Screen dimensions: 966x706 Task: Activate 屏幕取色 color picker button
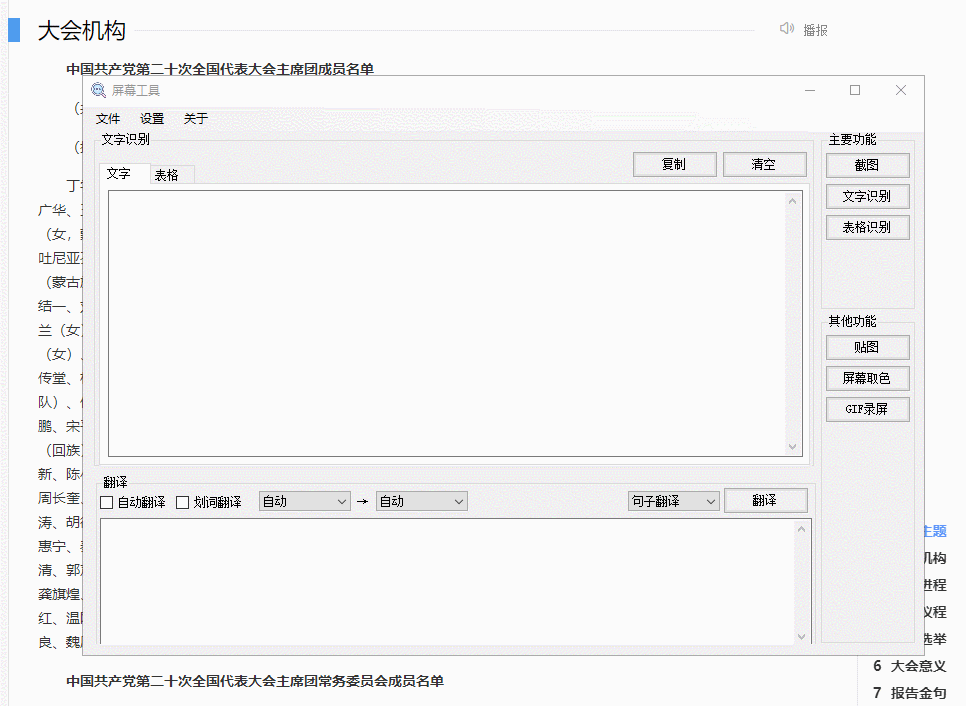(867, 378)
